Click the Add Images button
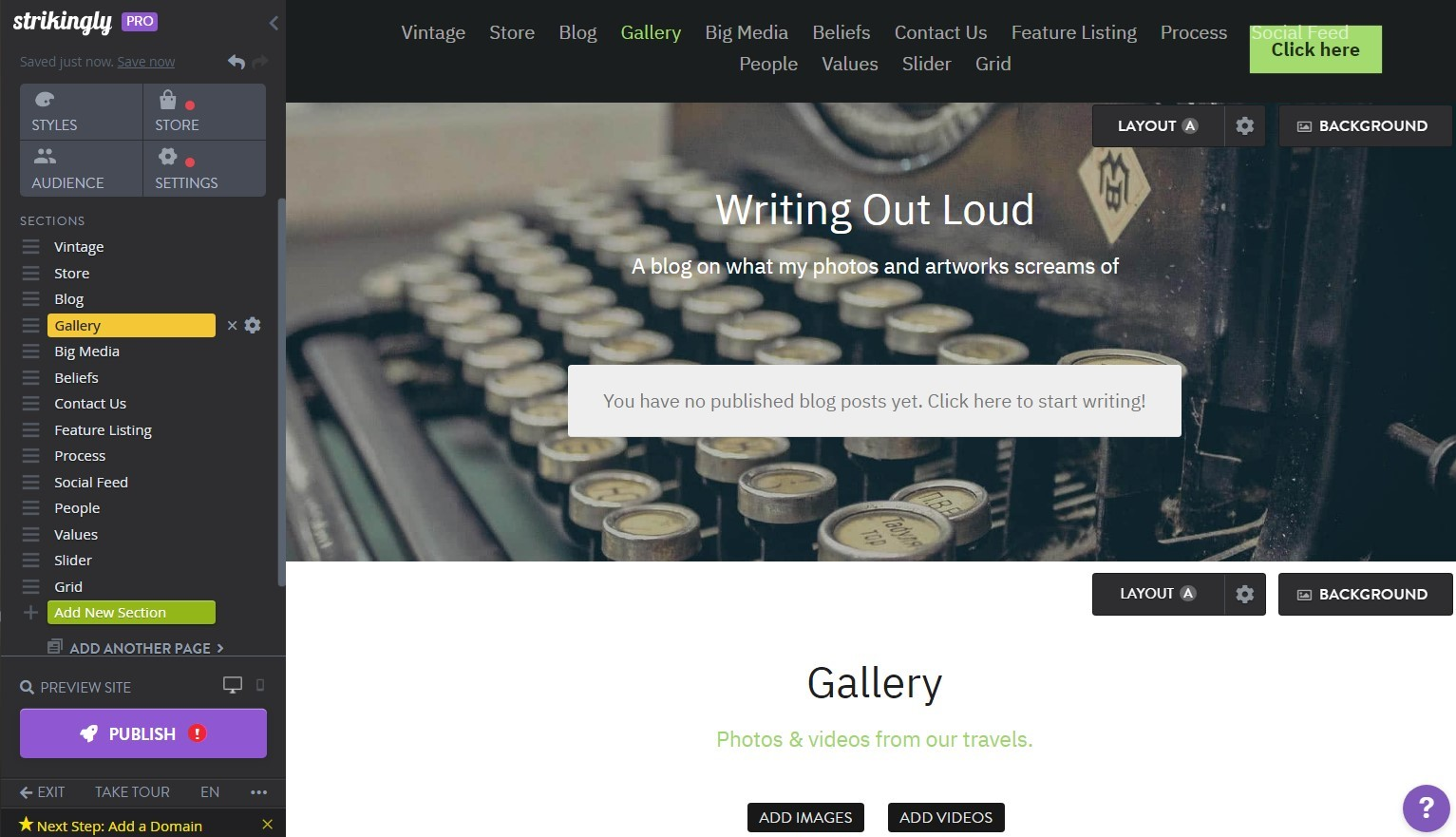The height and width of the screenshot is (837, 1456). click(x=805, y=817)
